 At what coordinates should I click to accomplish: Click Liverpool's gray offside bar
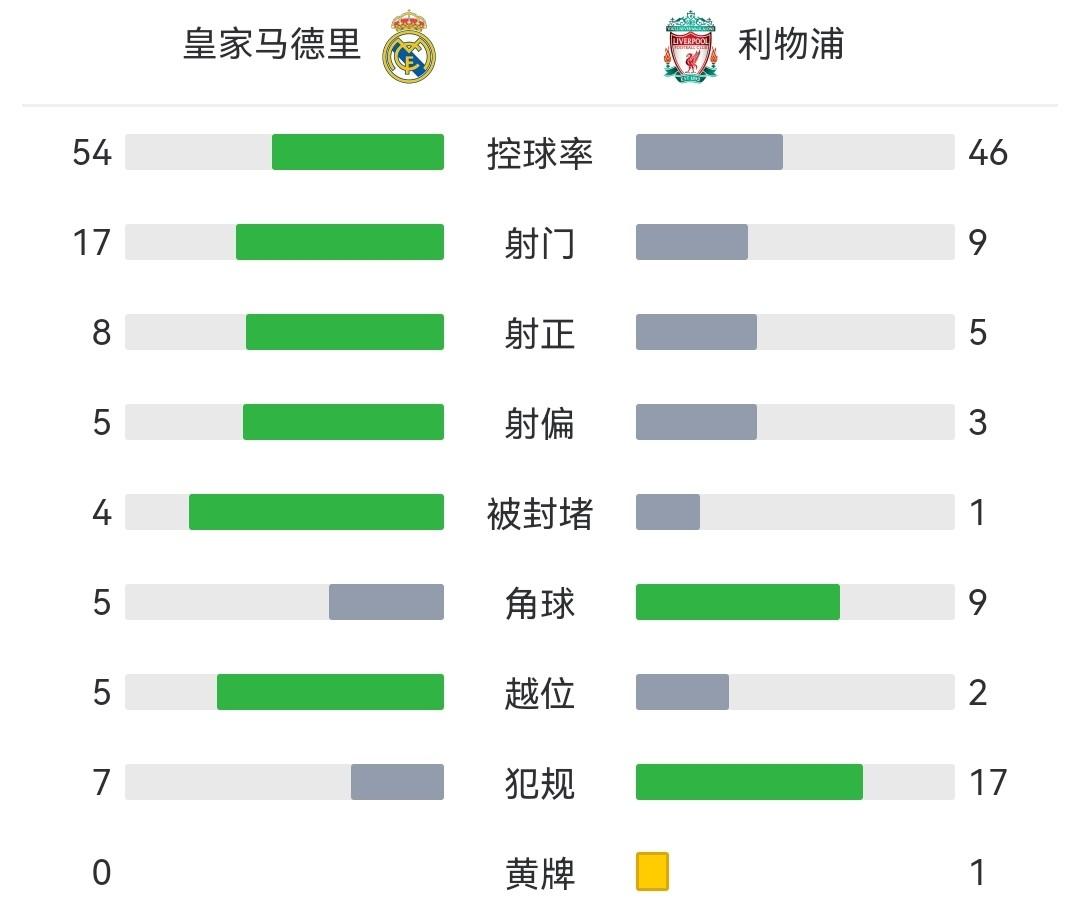(682, 692)
